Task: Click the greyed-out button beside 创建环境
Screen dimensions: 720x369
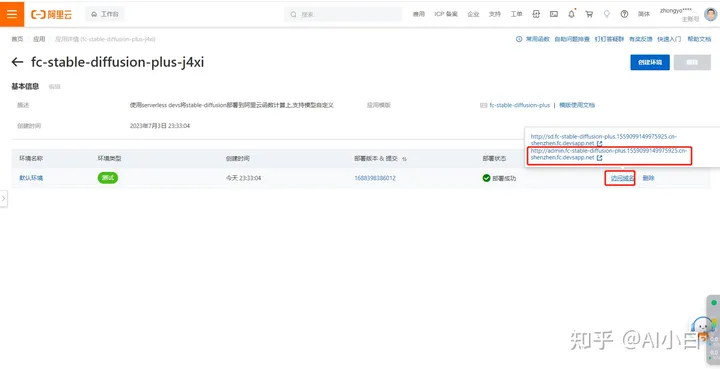Action: [x=692, y=62]
